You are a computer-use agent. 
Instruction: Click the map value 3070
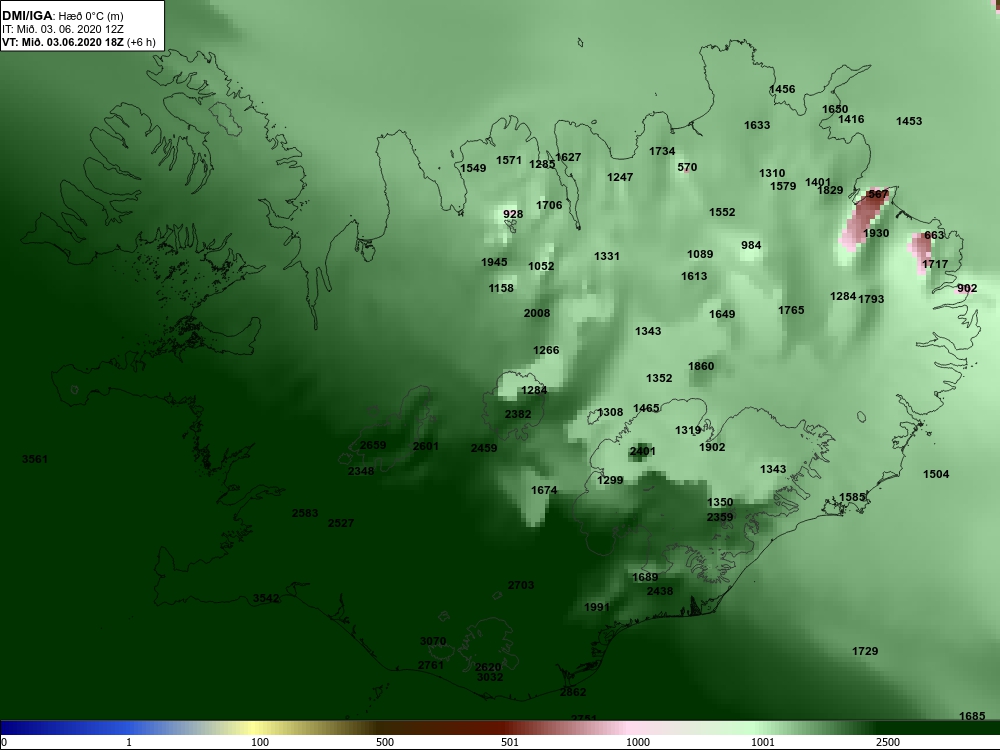pos(432,642)
